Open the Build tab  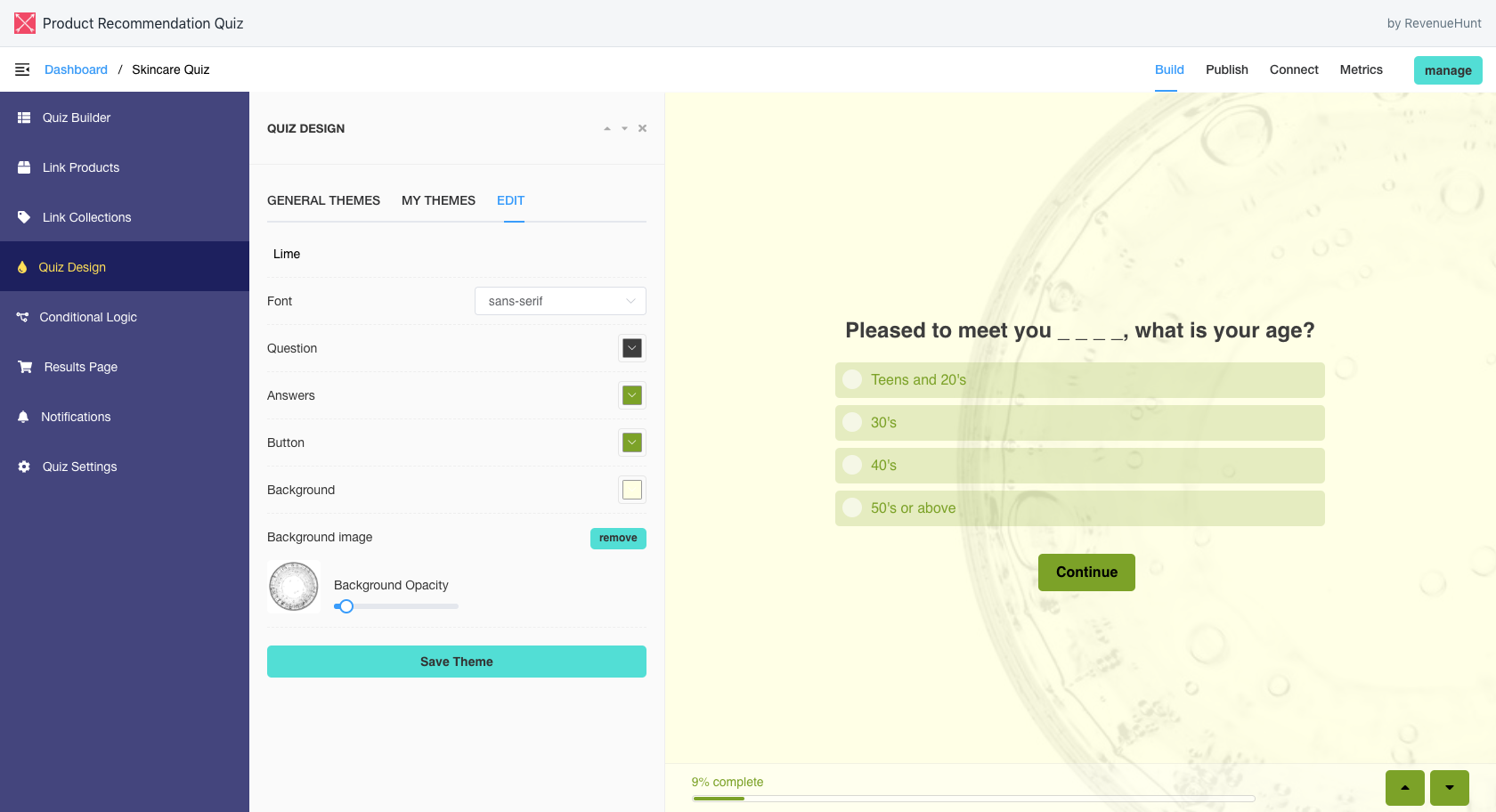point(1169,69)
